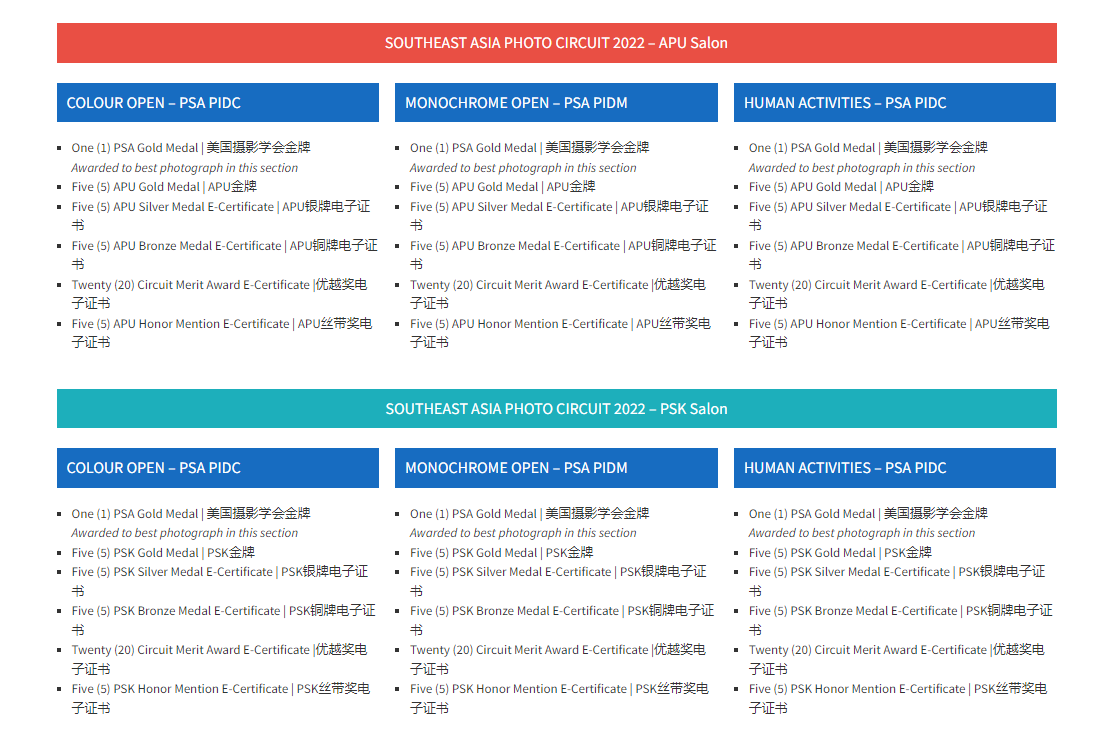This screenshot has height=740, width=1113.
Task: Highlight APU Silver Medal E-Certificate in Human Activities column
Action: (x=898, y=216)
